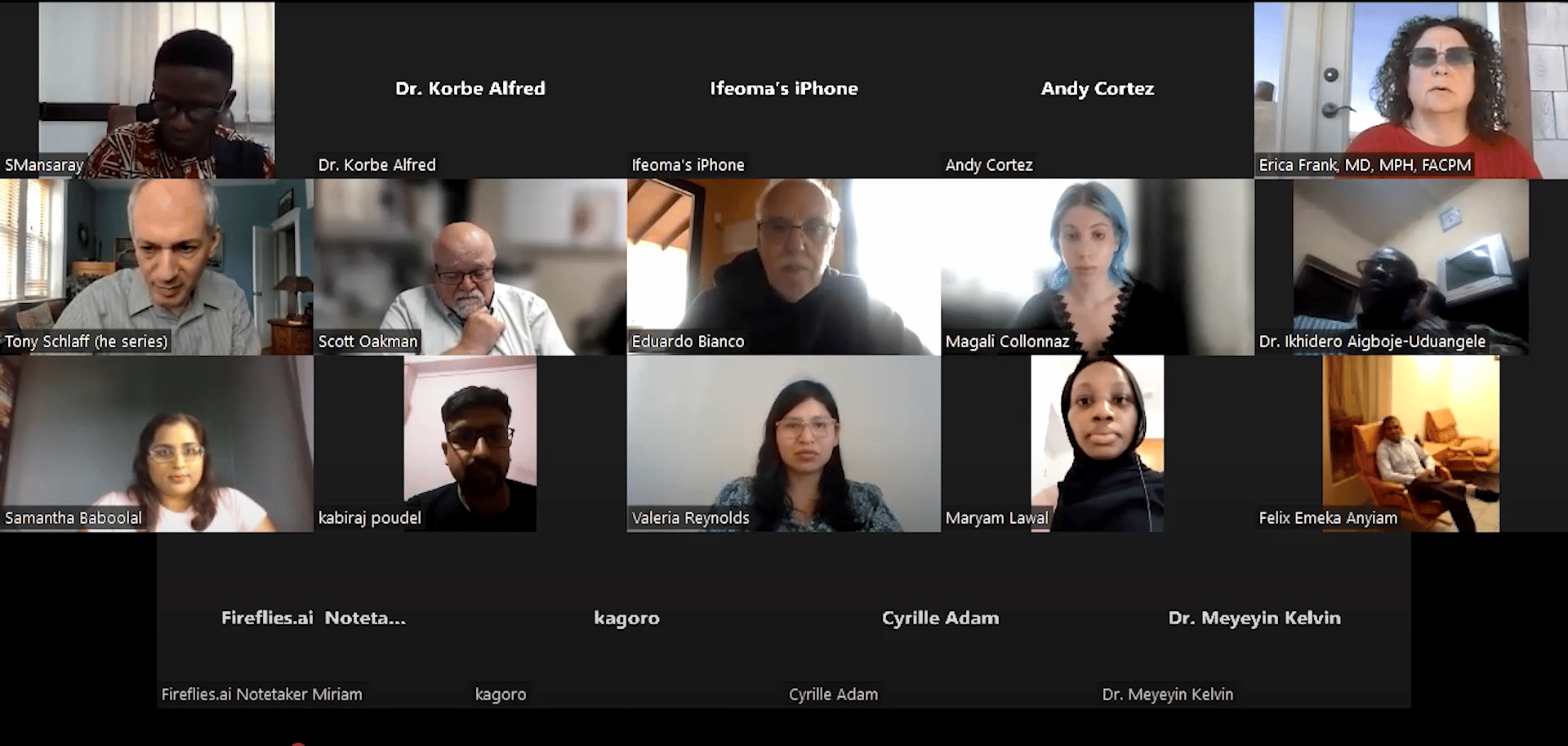
Task: Select Erica Frank, MD, MPH, FACPM video
Action: point(1411,90)
